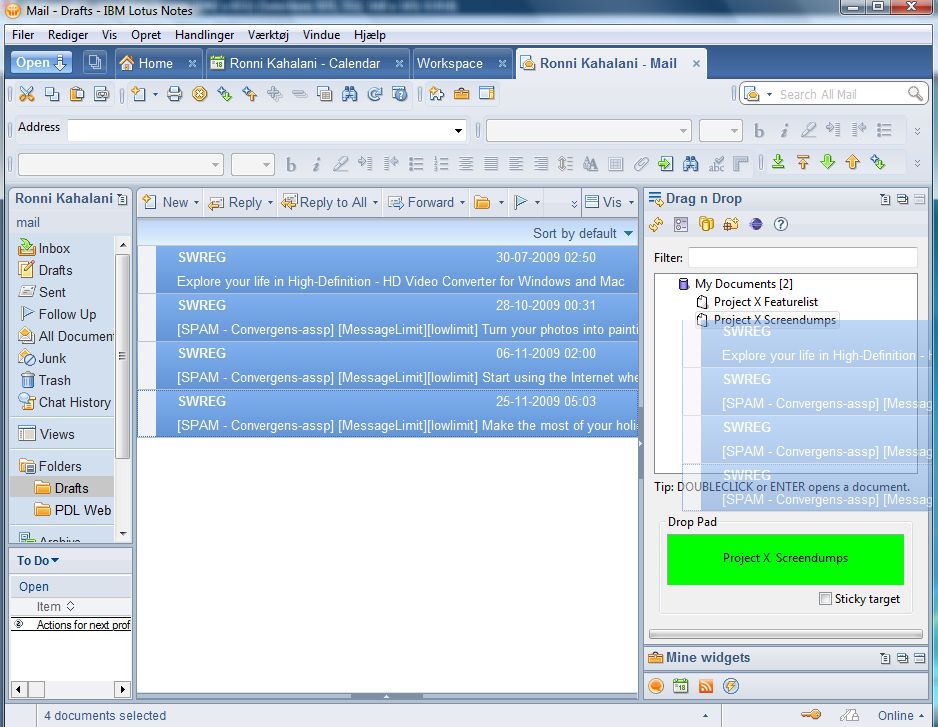Click the RSS feed icon in Mine widgets

click(x=706, y=686)
